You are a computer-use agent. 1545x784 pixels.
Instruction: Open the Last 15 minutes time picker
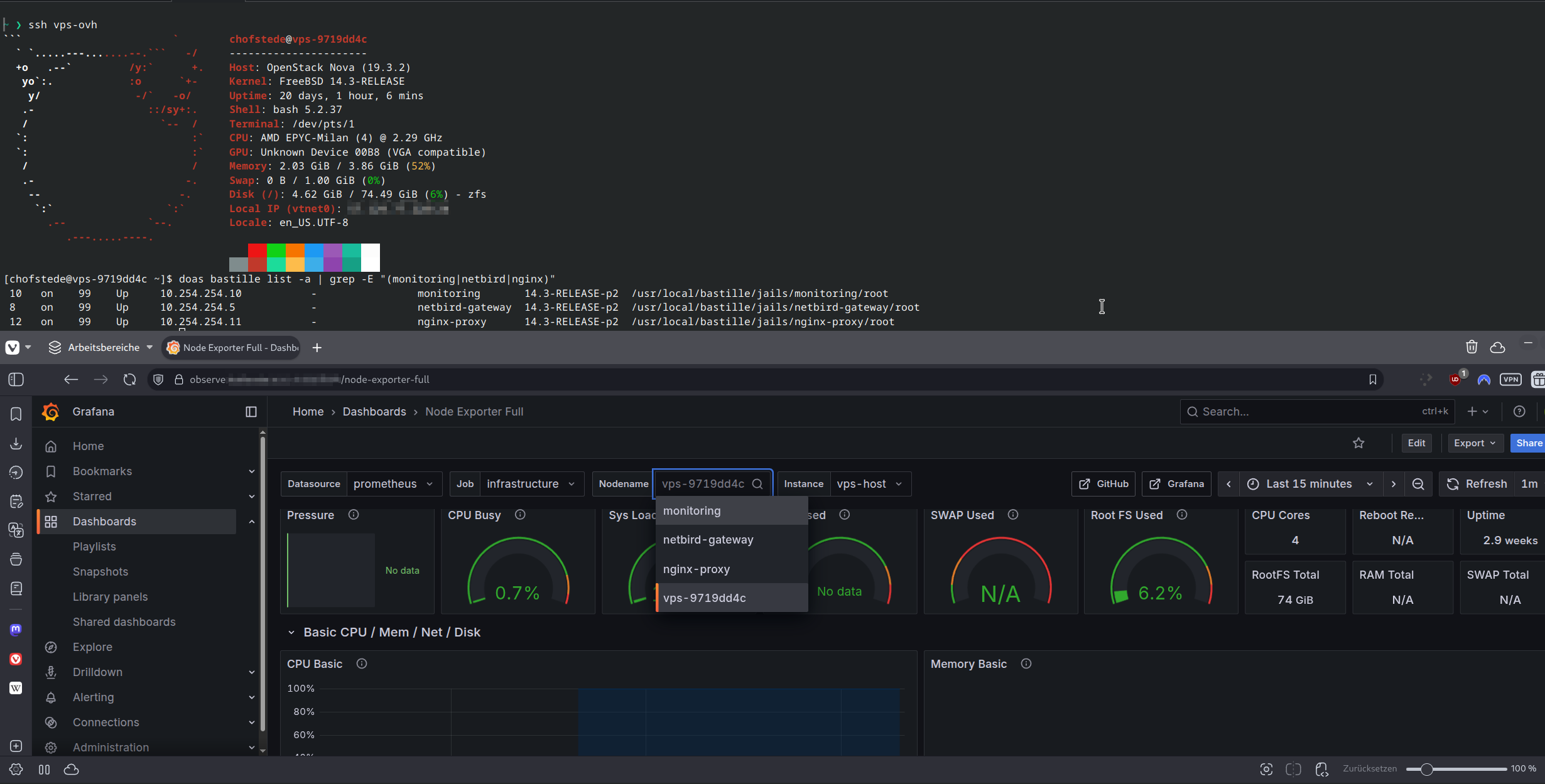click(x=1309, y=484)
